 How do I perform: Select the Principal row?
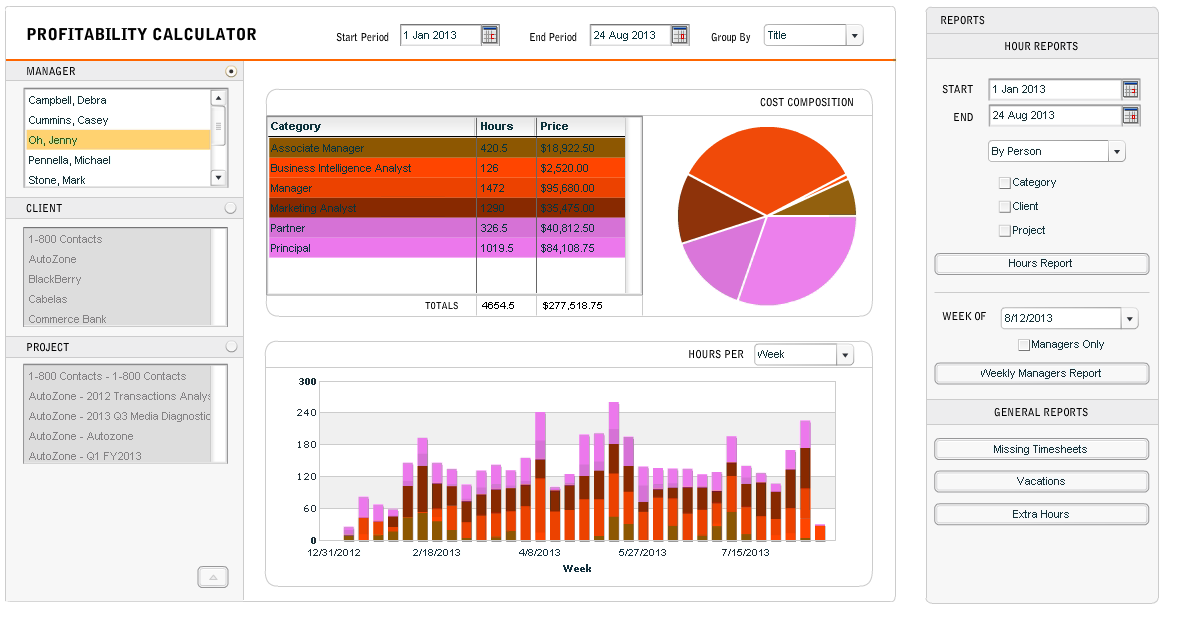pyautogui.click(x=447, y=248)
